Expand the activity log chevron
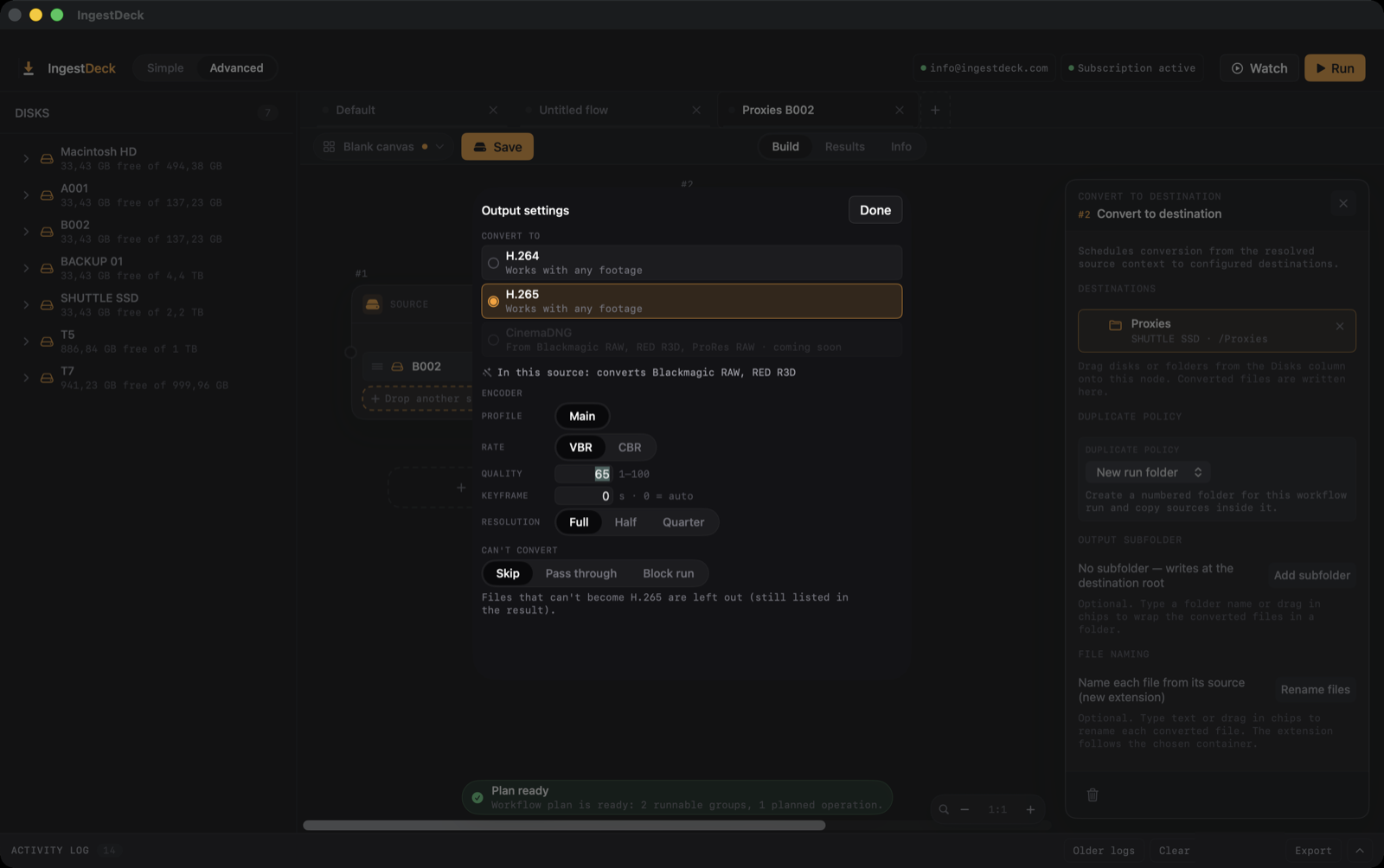This screenshot has height=868, width=1384. tap(1360, 851)
